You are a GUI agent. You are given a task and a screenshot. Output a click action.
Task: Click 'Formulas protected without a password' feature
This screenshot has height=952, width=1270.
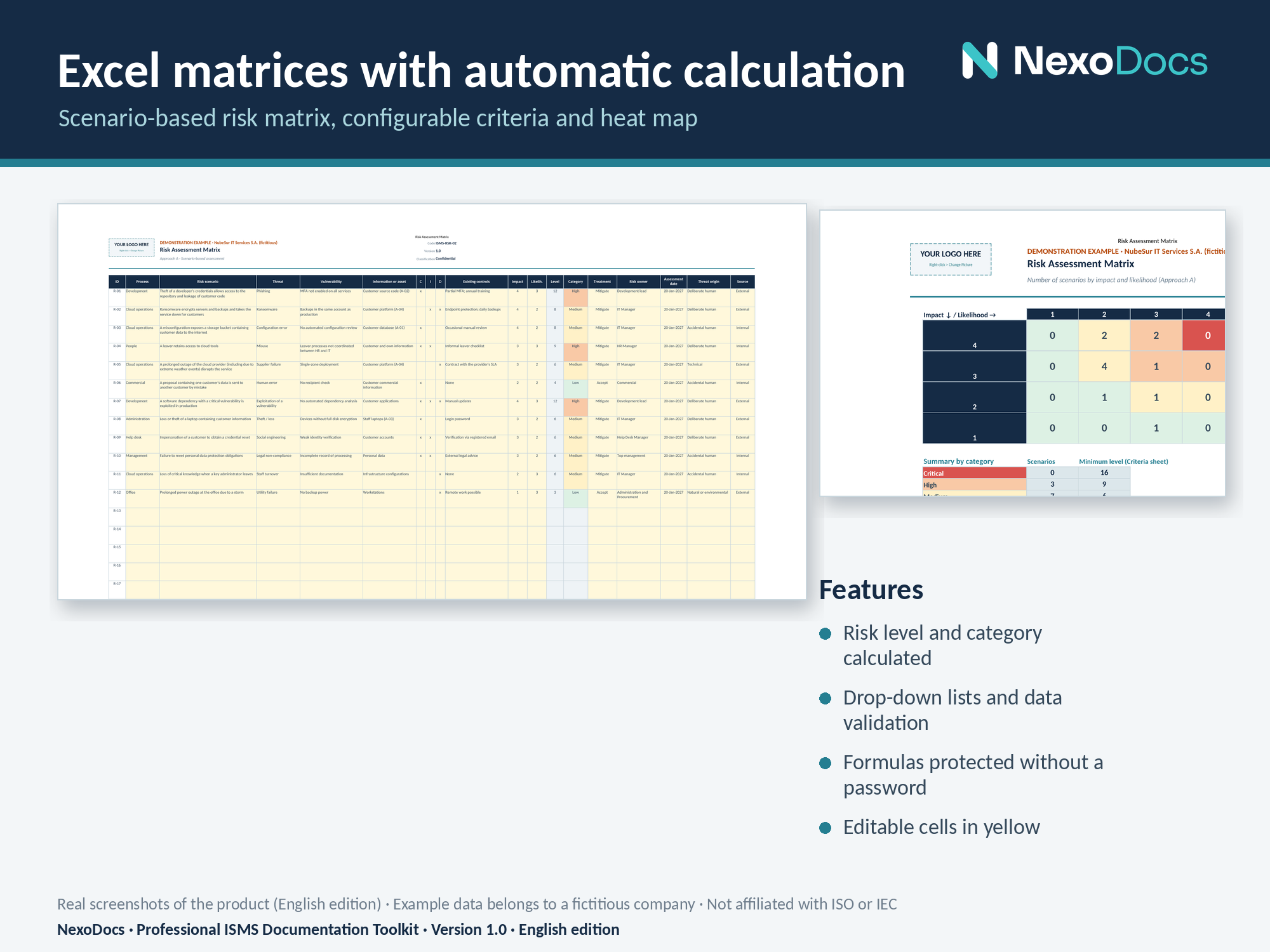[973, 775]
